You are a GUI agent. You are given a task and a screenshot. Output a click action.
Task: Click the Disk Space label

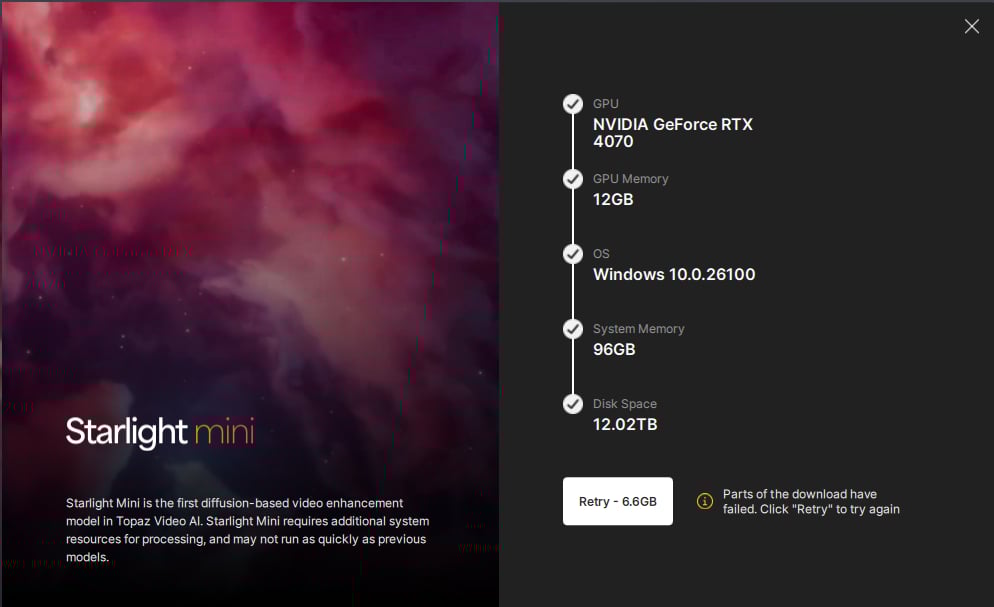point(624,404)
